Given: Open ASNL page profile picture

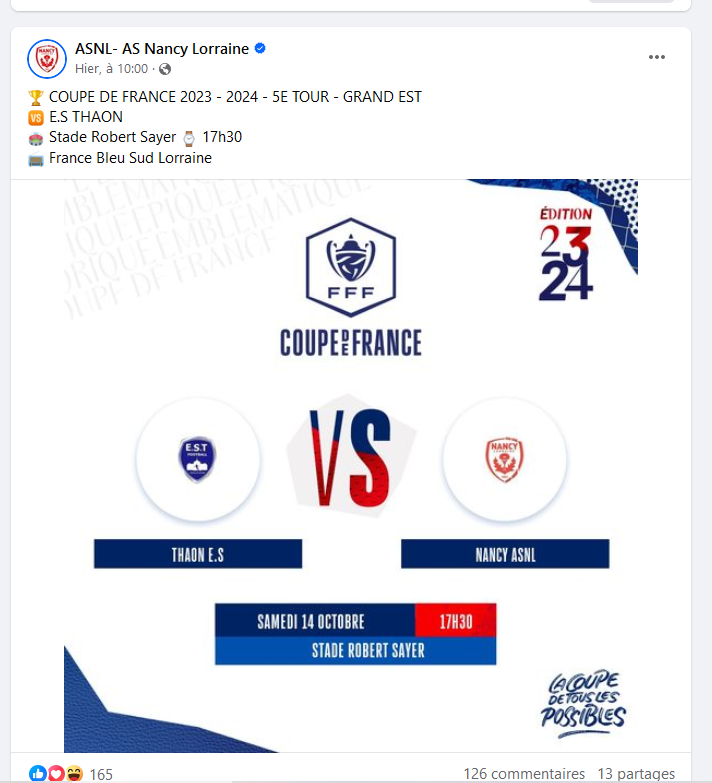Looking at the screenshot, I should [x=47, y=59].
